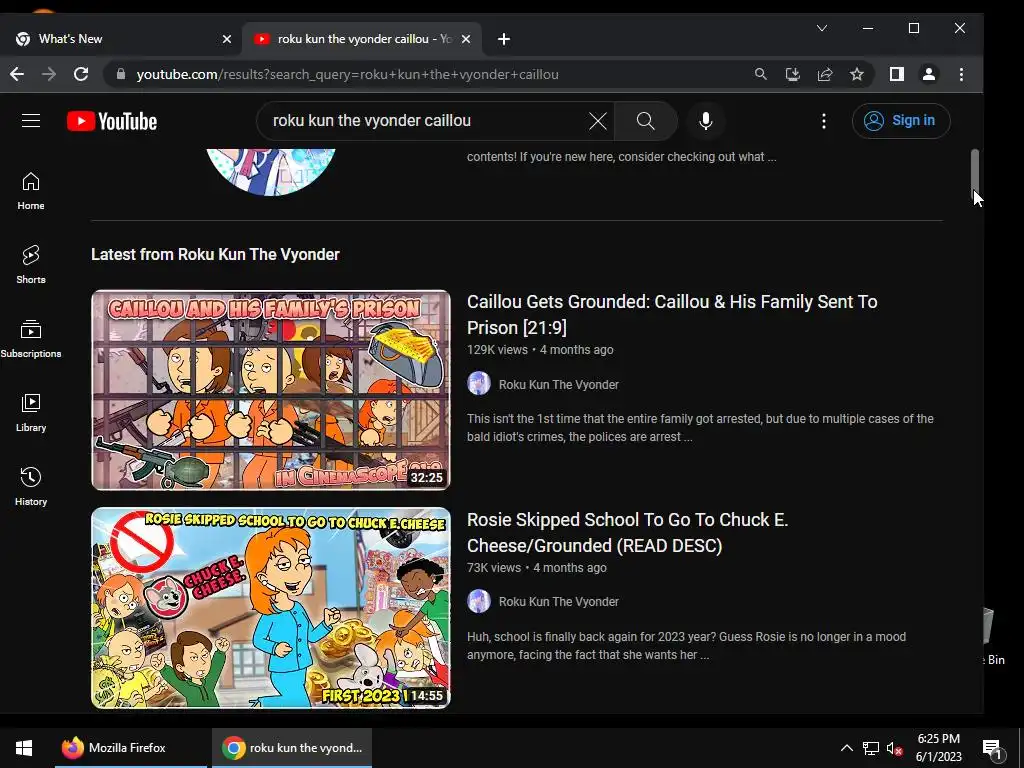Open the tab search dropdown arrow
The image size is (1024, 768).
click(822, 28)
